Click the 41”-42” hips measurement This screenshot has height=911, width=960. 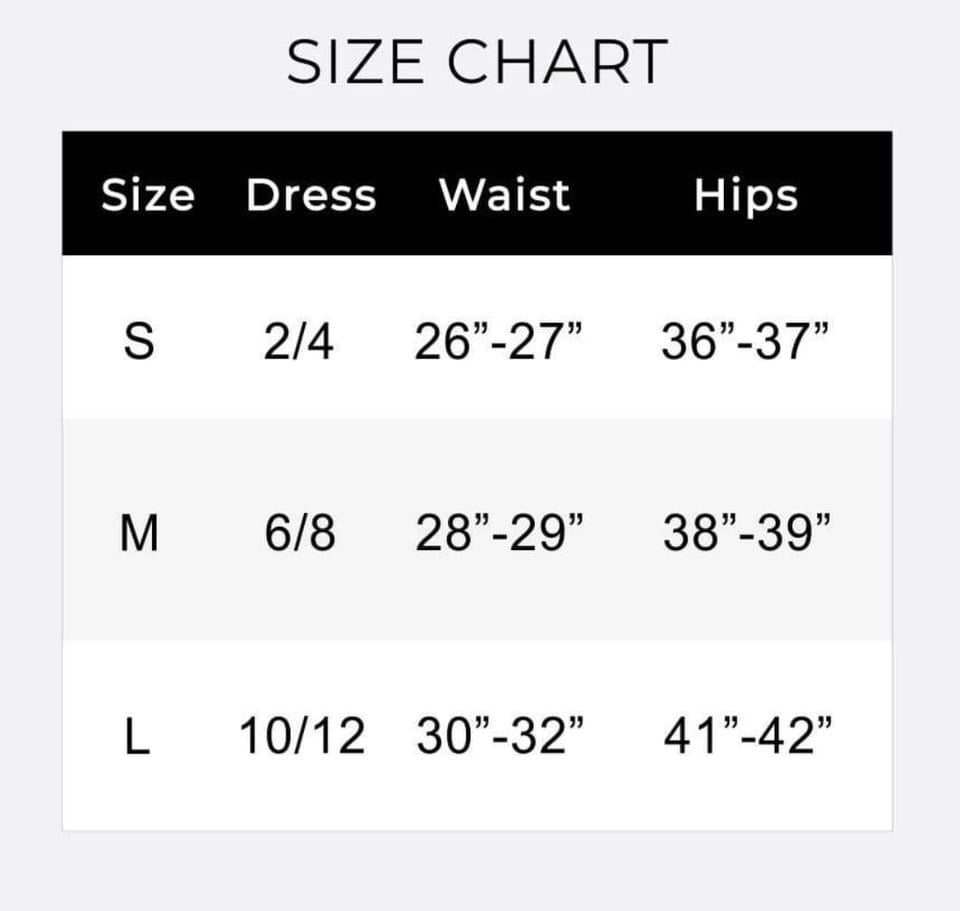tap(747, 738)
